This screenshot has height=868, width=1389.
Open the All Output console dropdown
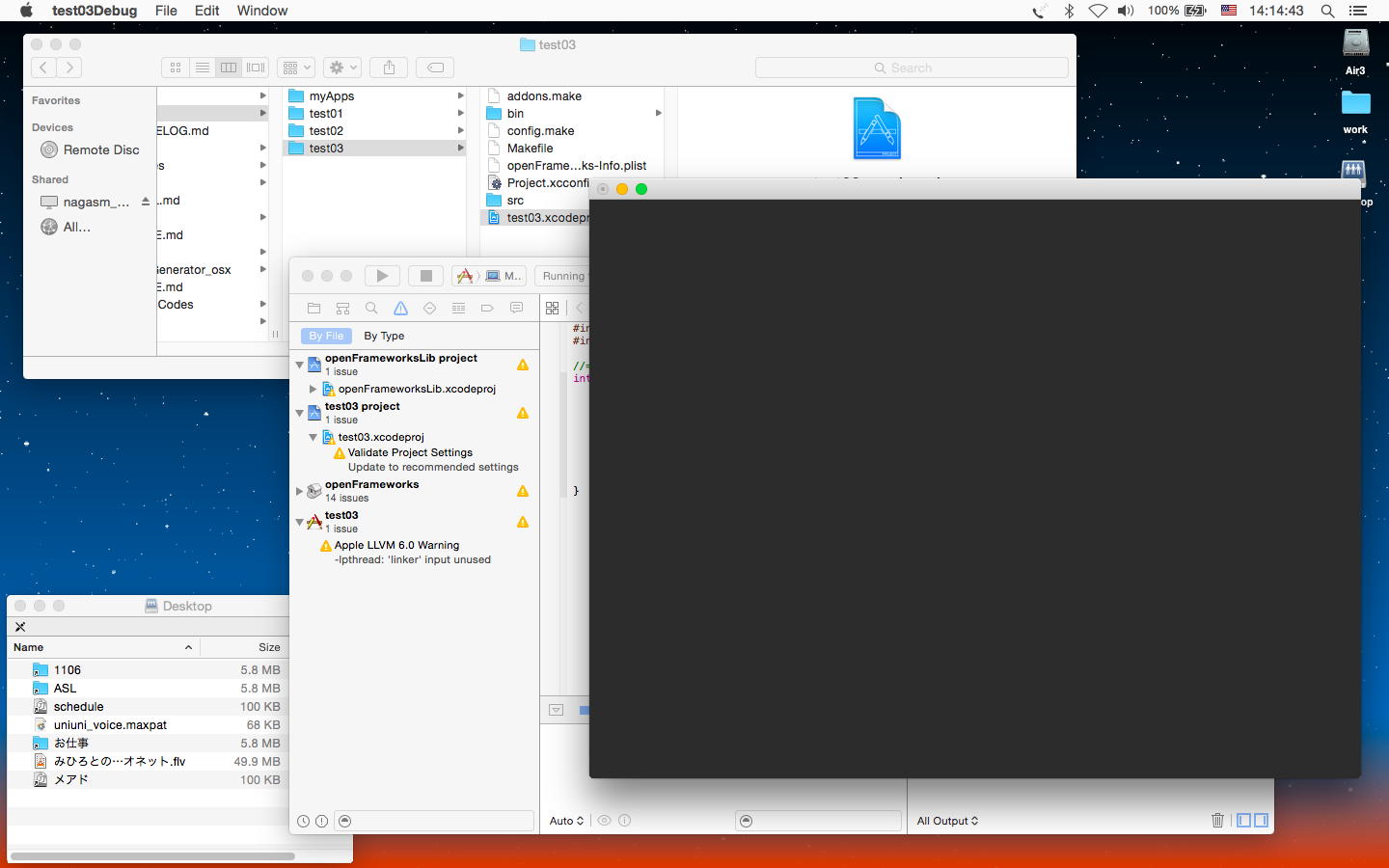pyautogui.click(x=947, y=821)
